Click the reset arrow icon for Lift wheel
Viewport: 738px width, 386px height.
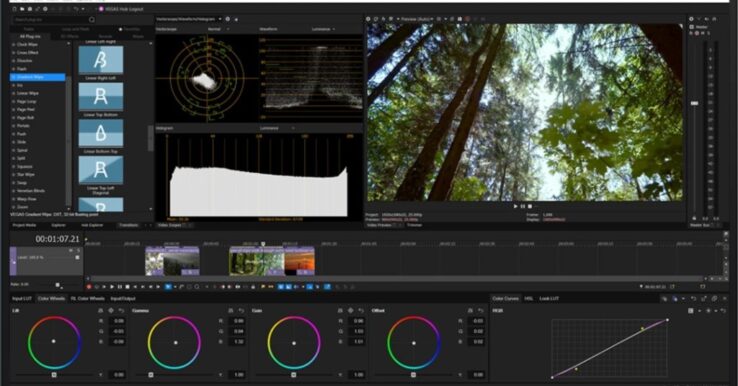tap(121, 311)
